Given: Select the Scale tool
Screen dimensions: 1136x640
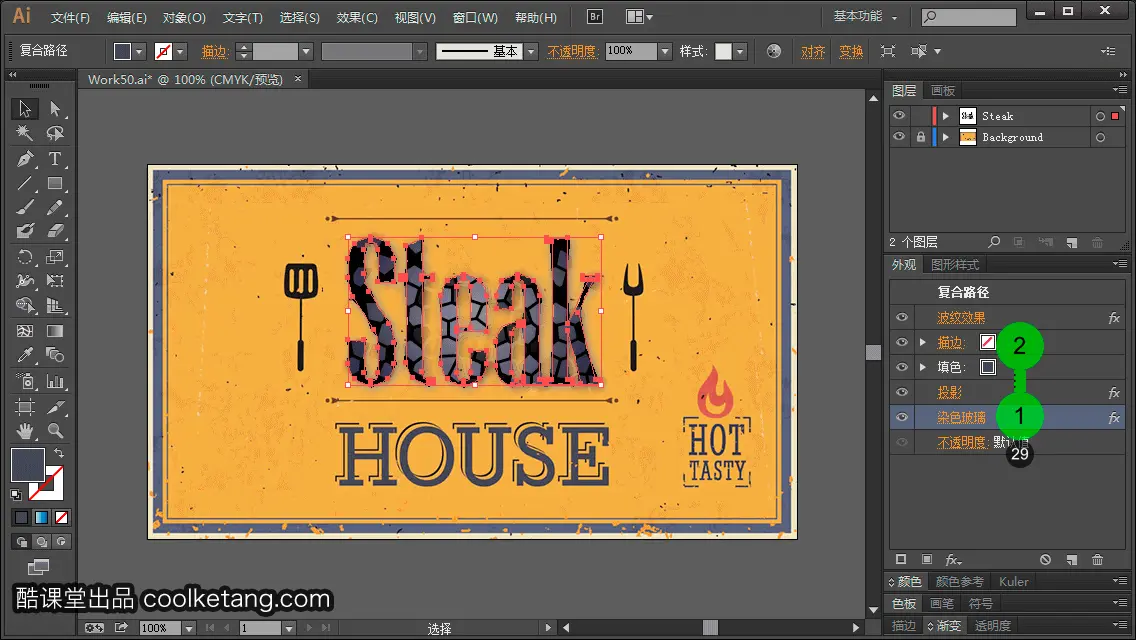Looking at the screenshot, I should 55,257.
